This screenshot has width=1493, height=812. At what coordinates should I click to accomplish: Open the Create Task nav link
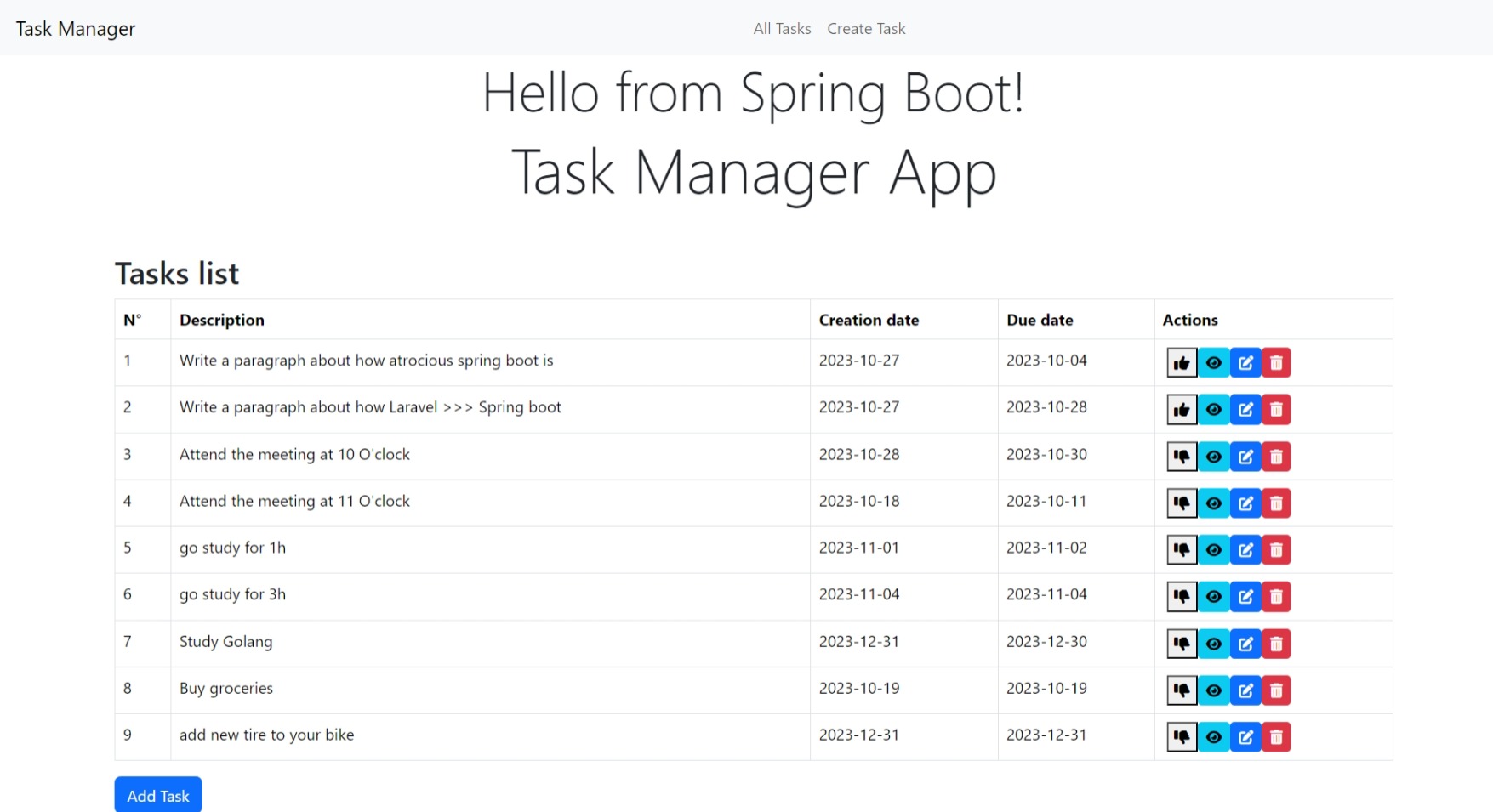pyautogui.click(x=866, y=29)
